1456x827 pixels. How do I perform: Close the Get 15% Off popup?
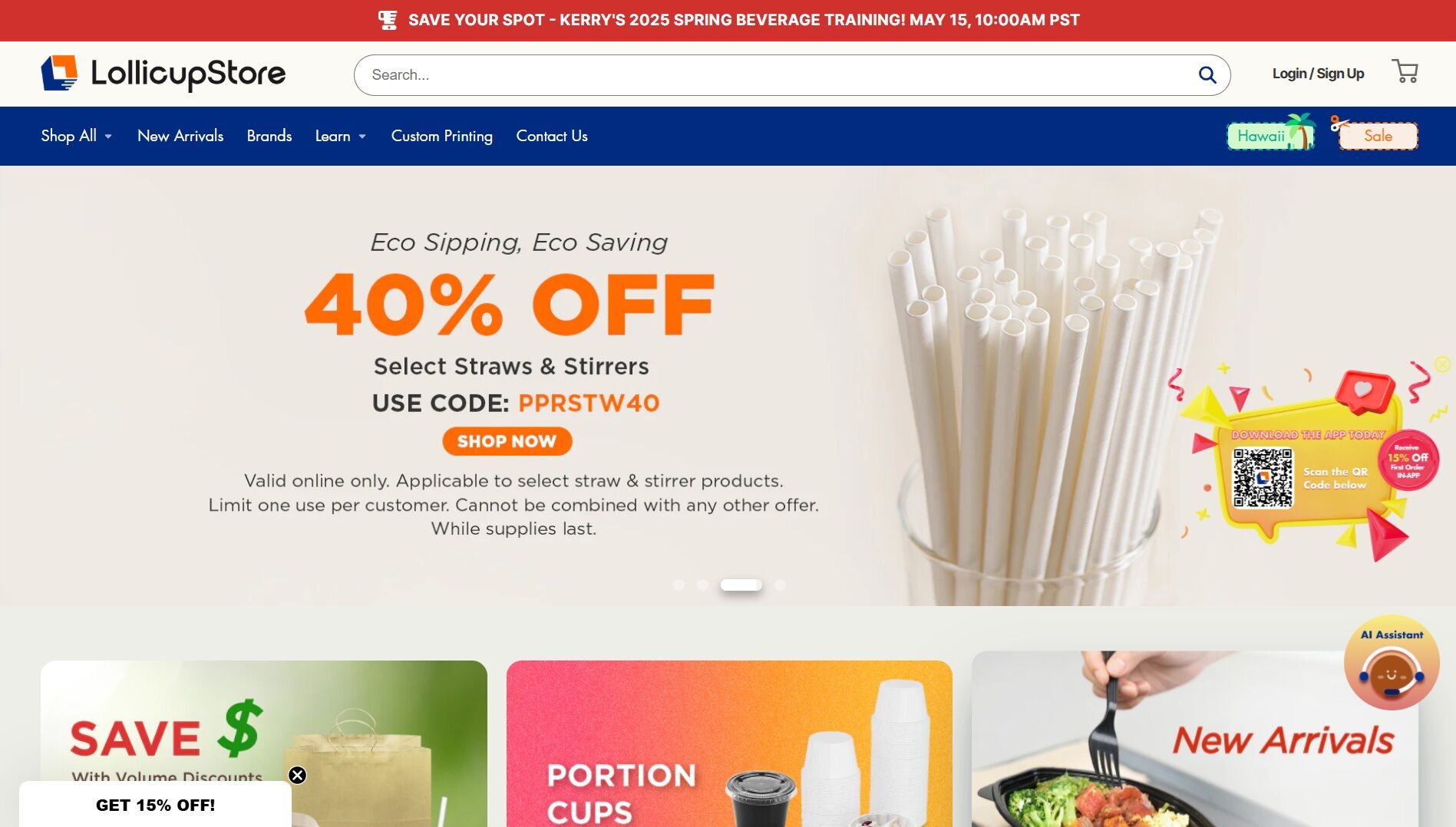click(x=297, y=775)
